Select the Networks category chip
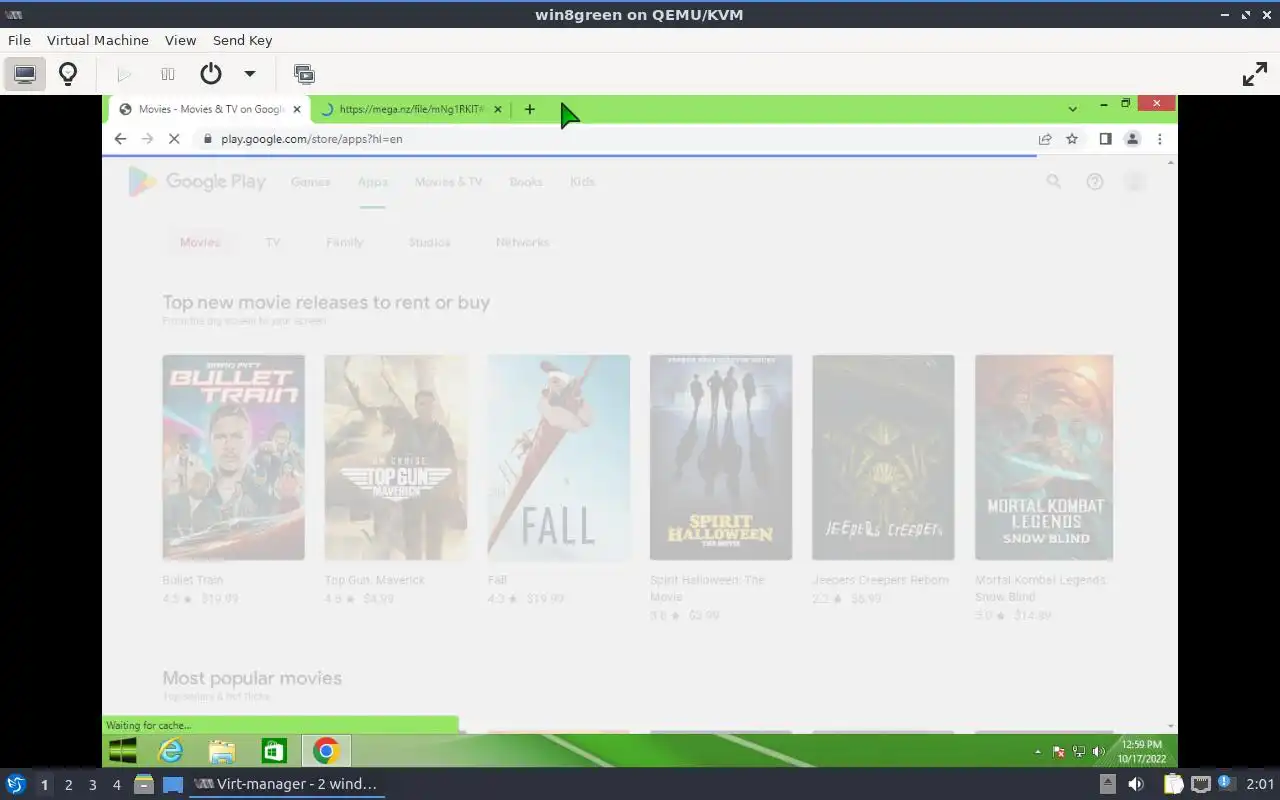 point(522,242)
